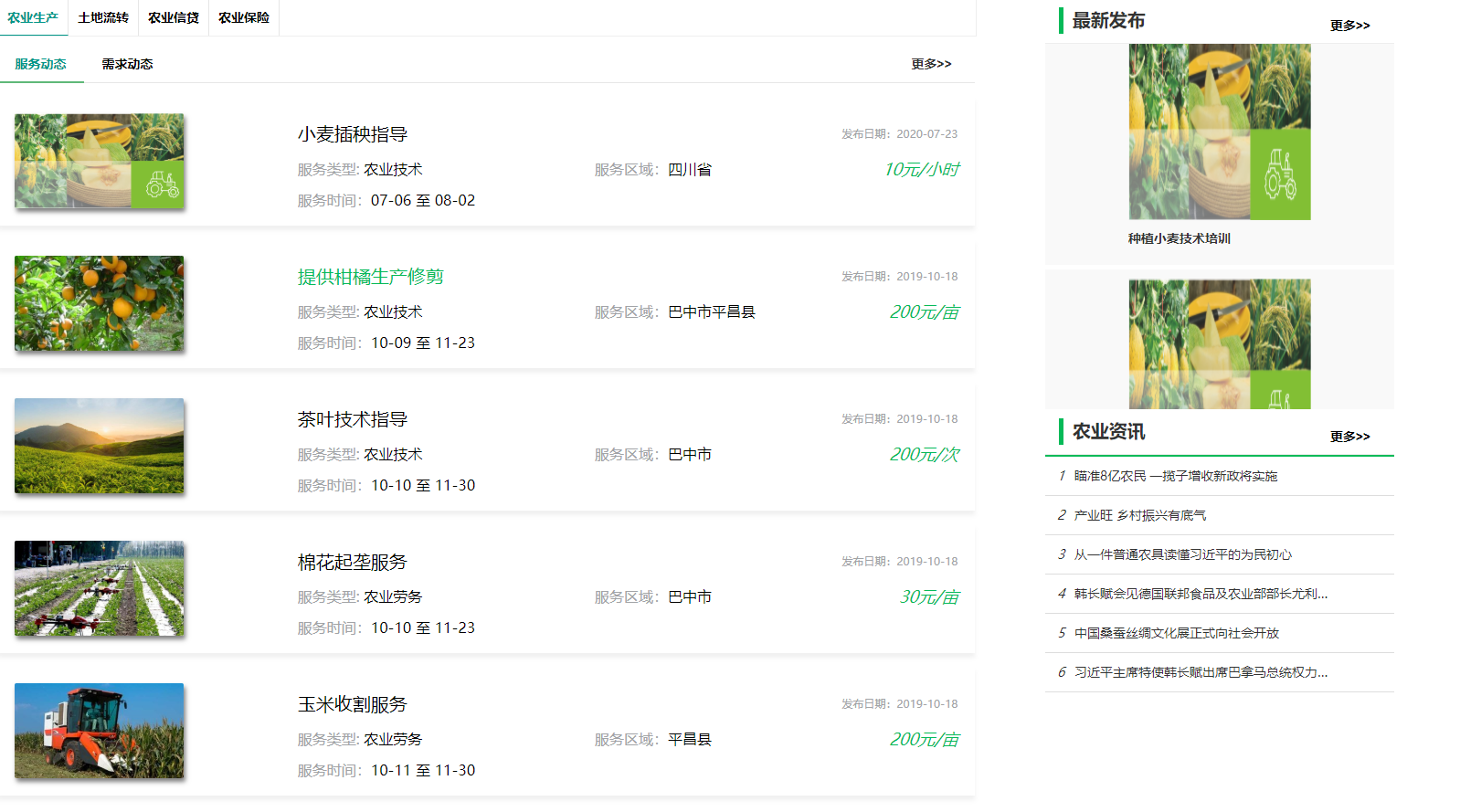Select the 农业保险 tab
This screenshot has height=812, width=1460.
tap(244, 18)
